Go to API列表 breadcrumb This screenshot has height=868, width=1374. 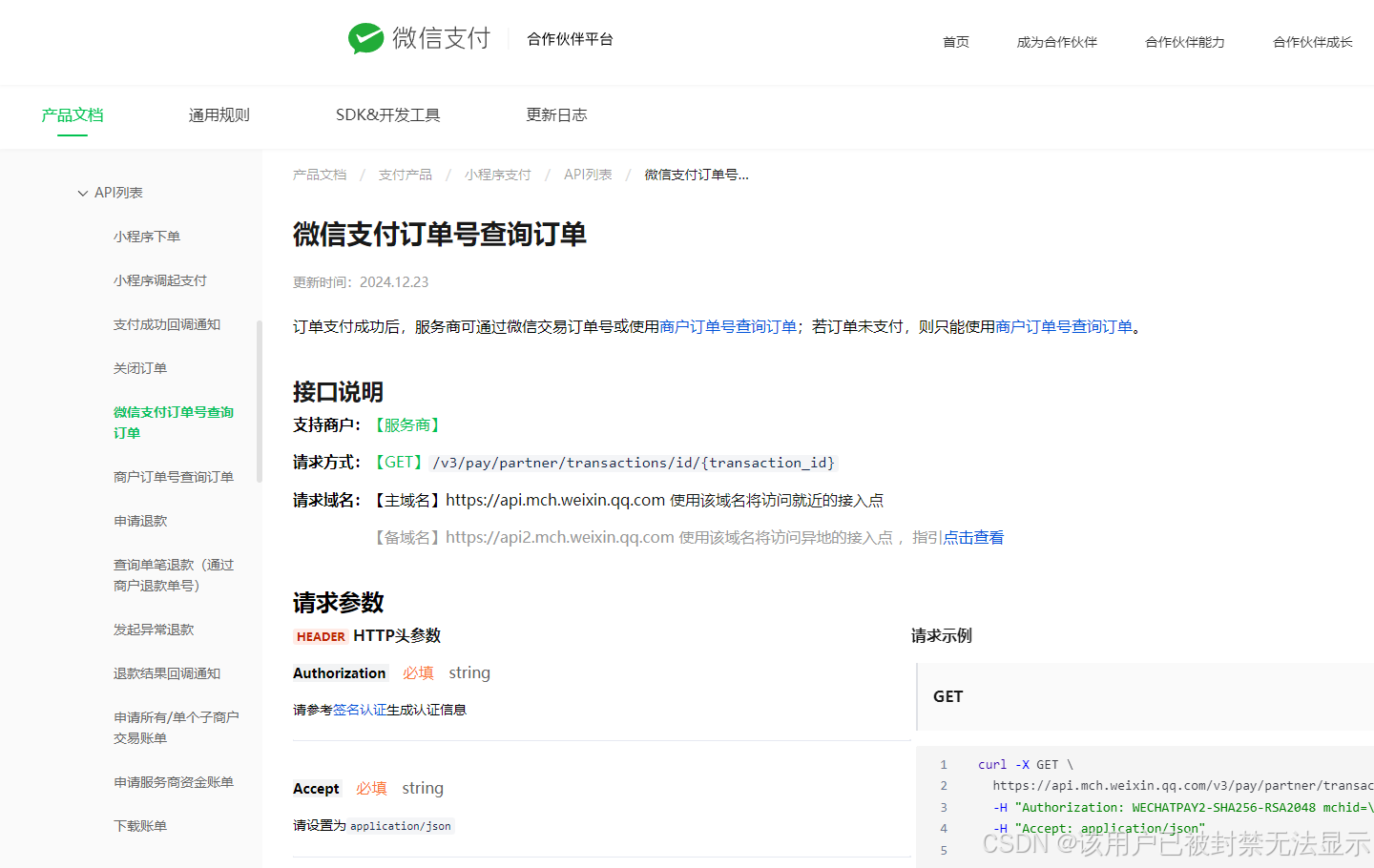tap(588, 175)
